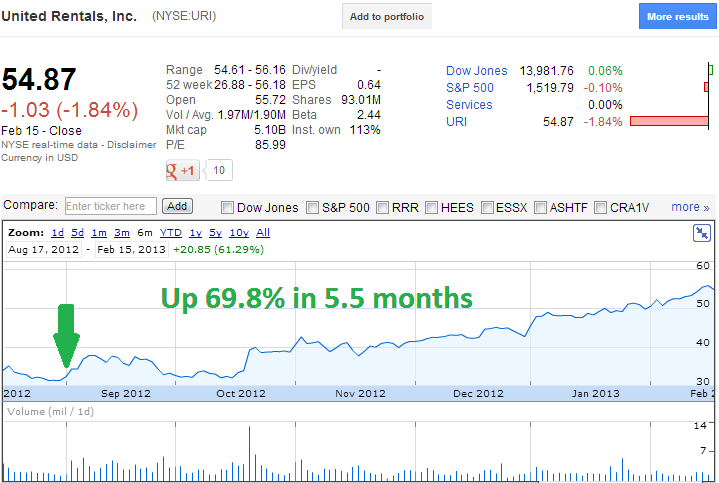Focus the Enter ticker here field
The image size is (719, 483).
click(111, 206)
